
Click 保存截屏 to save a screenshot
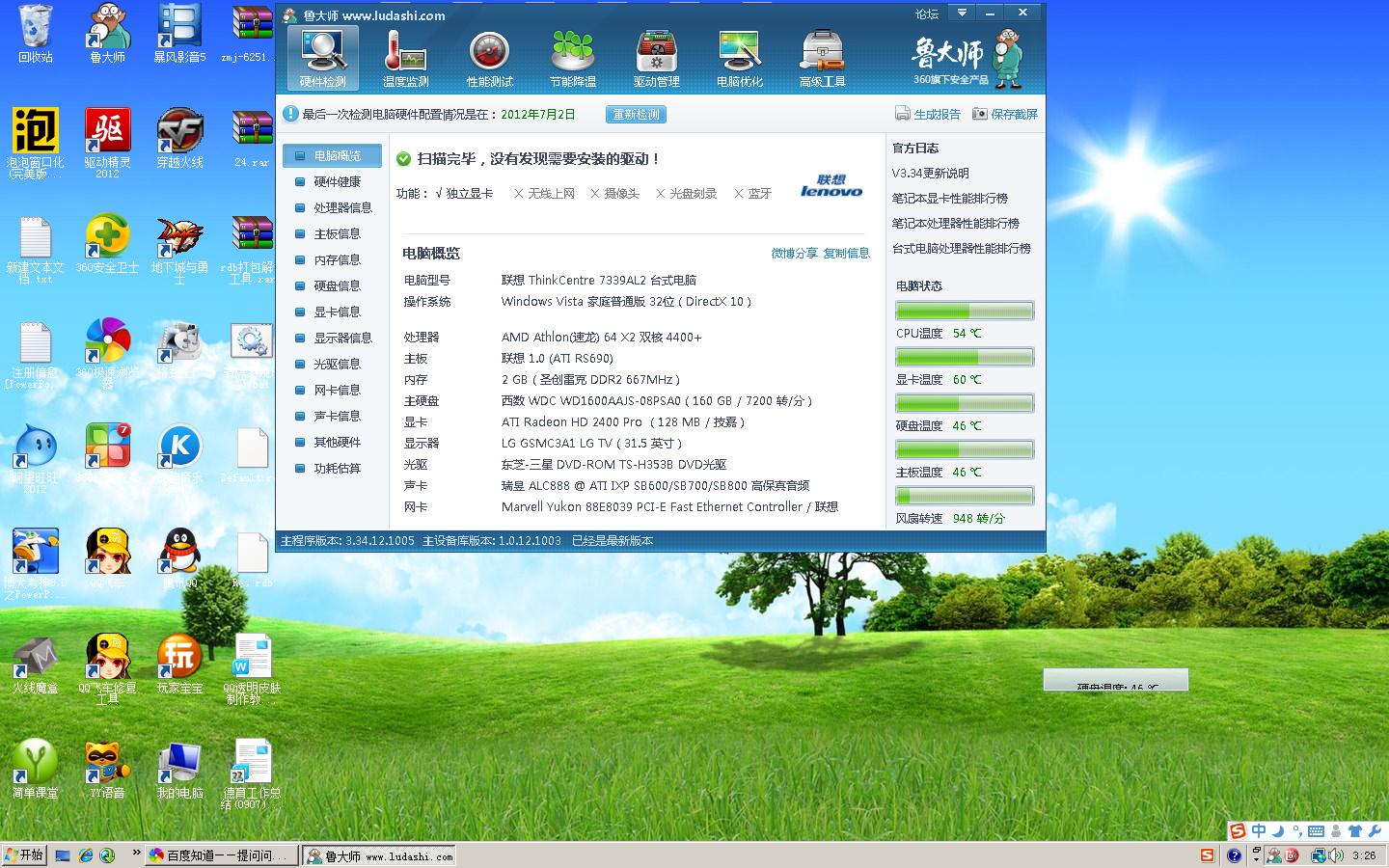click(1005, 114)
